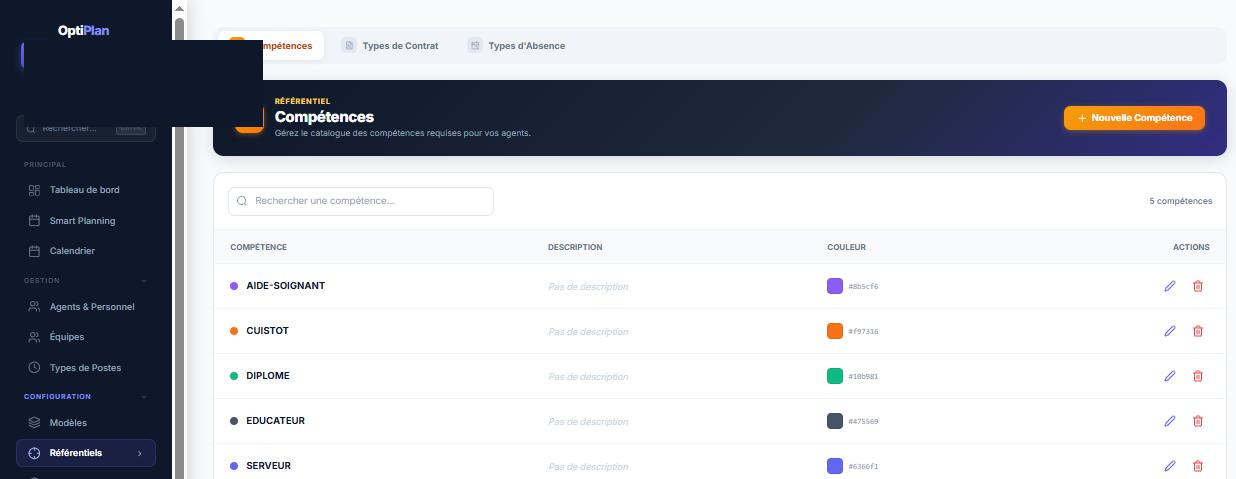
Task: Delete the SERVEUR competence
Action: [x=1198, y=466]
